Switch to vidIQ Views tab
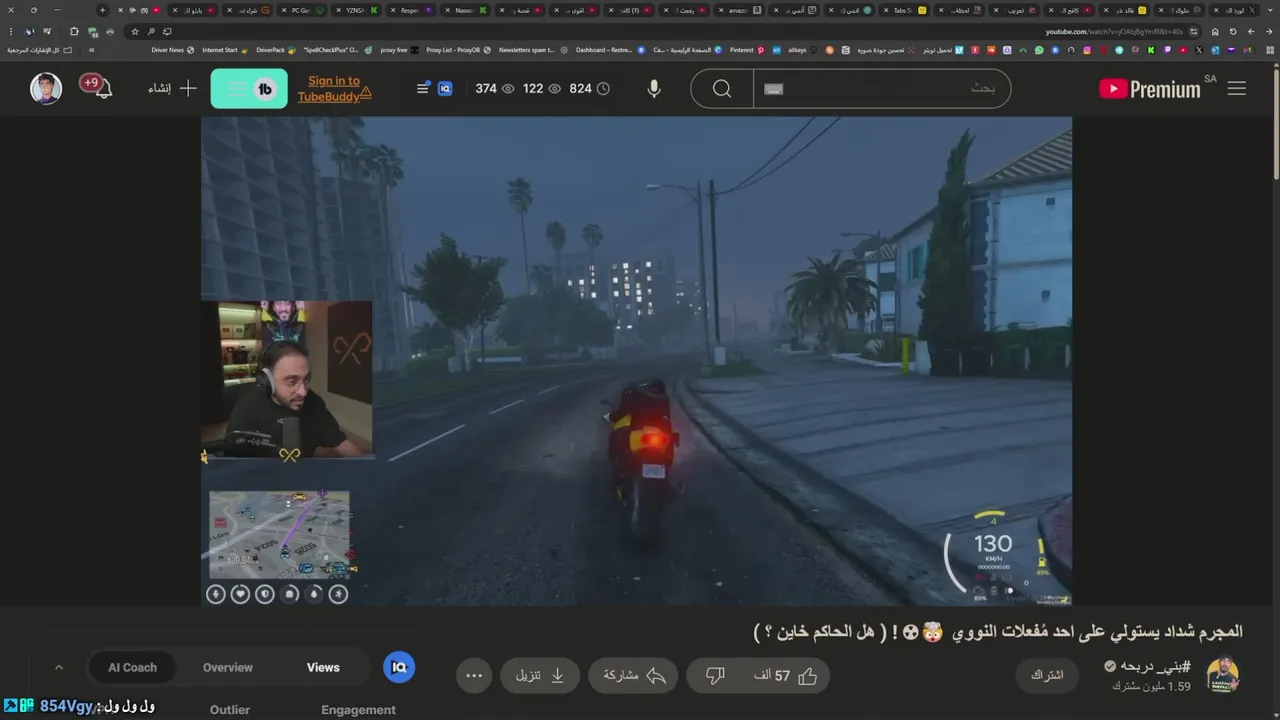Image resolution: width=1280 pixels, height=720 pixels. 323,667
